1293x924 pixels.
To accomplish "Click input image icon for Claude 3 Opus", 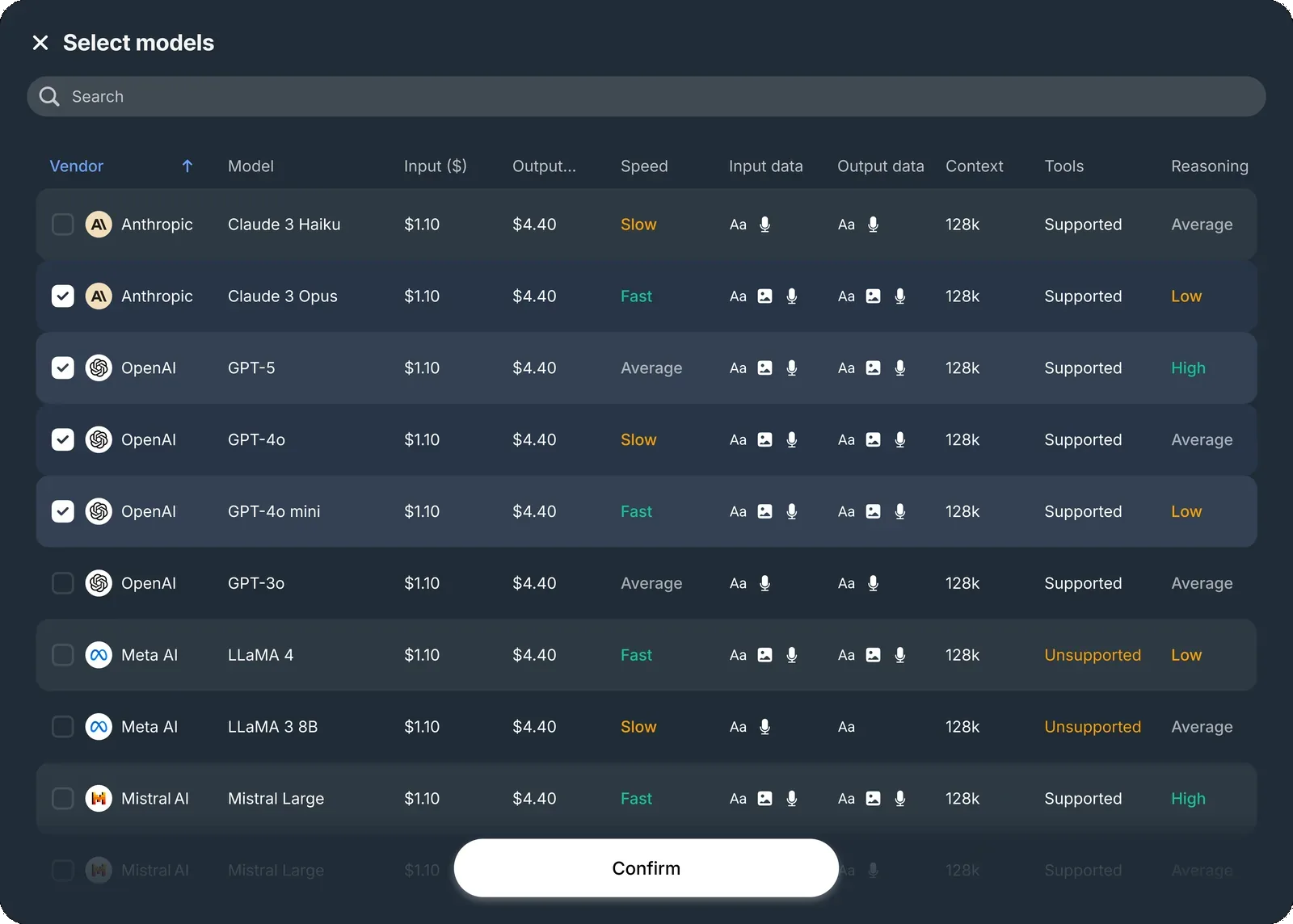I will pyautogui.click(x=765, y=296).
